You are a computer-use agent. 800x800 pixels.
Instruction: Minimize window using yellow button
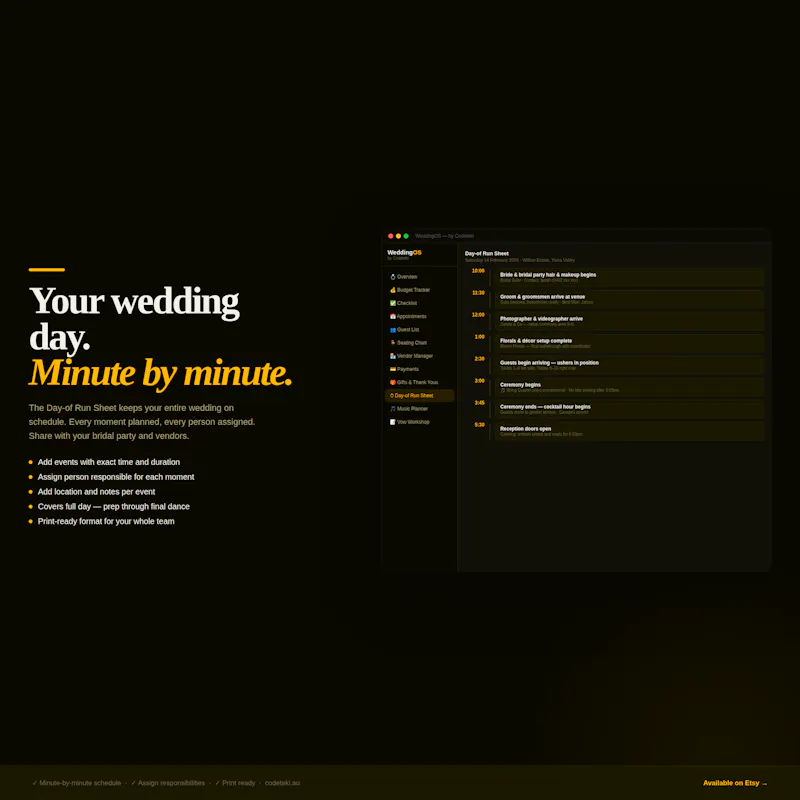pyautogui.click(x=398, y=236)
